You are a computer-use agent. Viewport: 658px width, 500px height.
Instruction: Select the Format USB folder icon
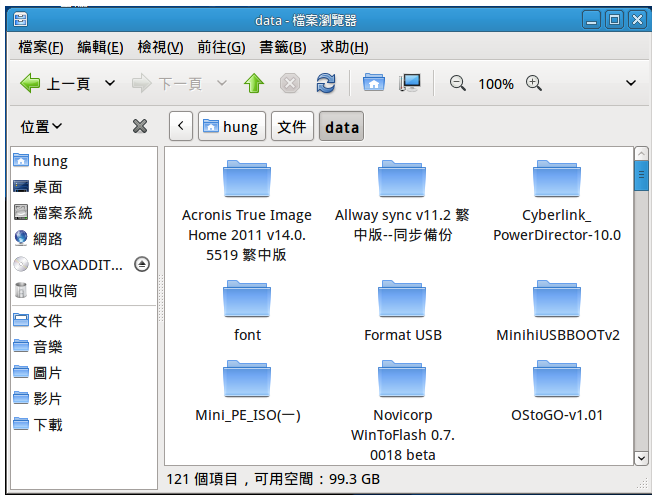[402, 298]
